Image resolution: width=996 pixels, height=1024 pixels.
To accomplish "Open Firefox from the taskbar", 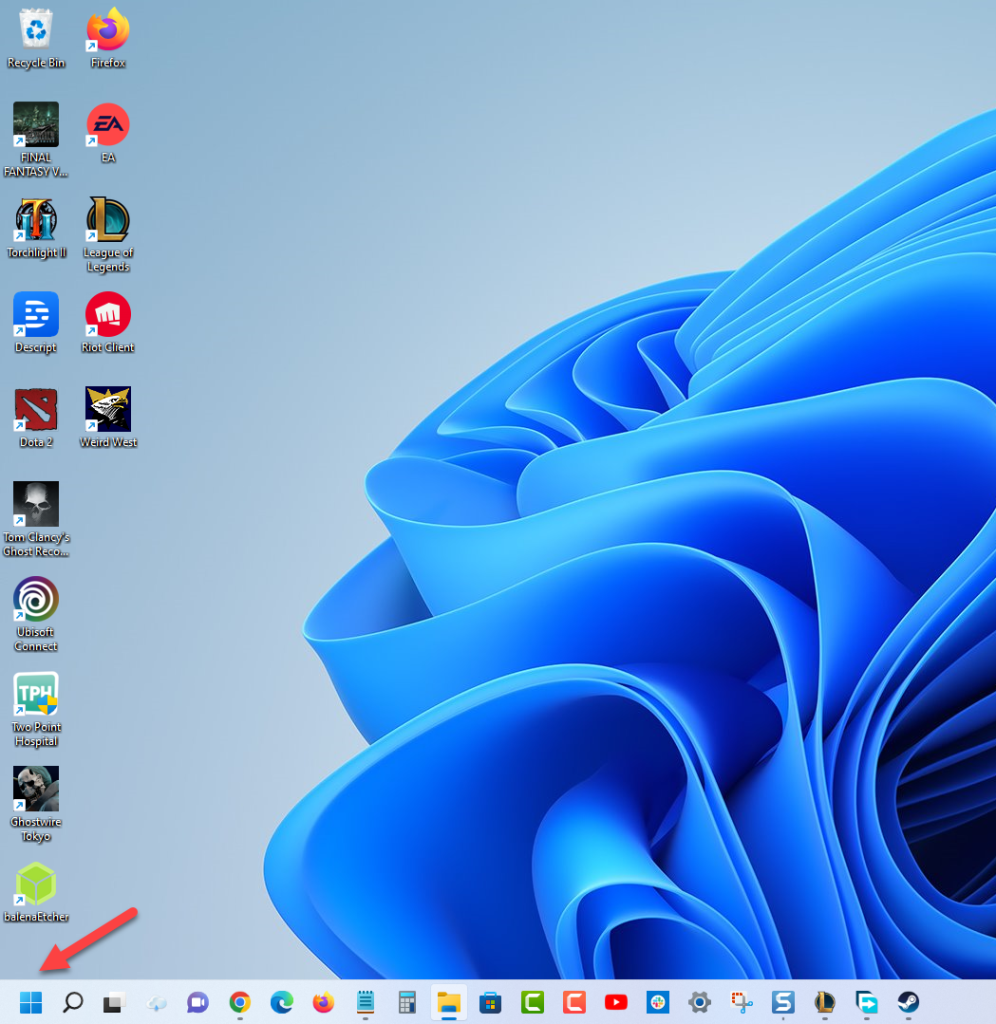I will [x=323, y=1002].
